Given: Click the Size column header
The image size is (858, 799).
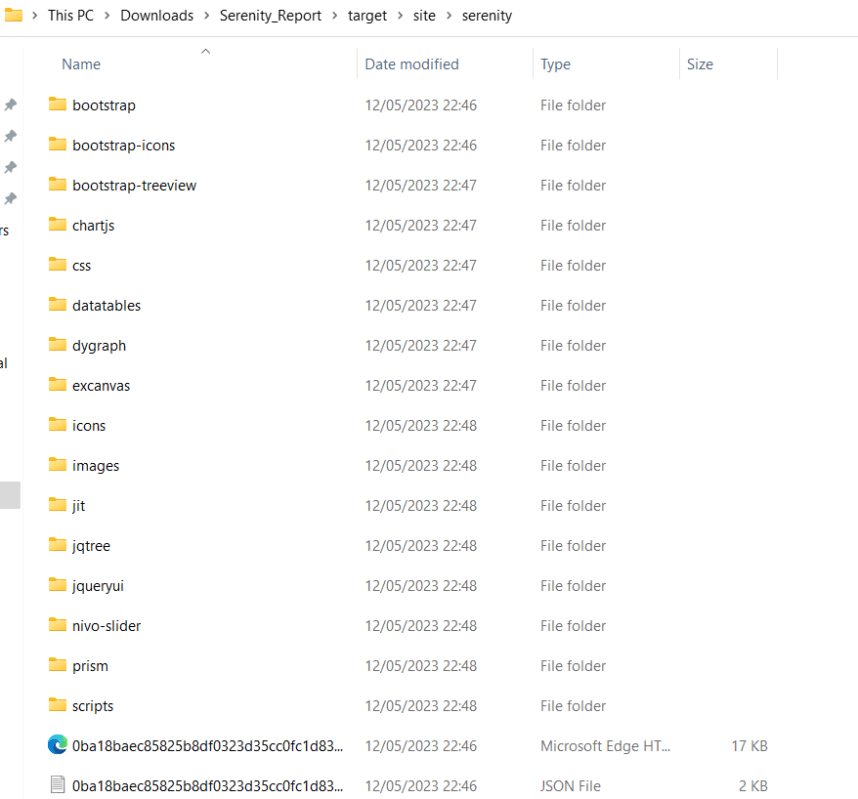Looking at the screenshot, I should tap(700, 64).
